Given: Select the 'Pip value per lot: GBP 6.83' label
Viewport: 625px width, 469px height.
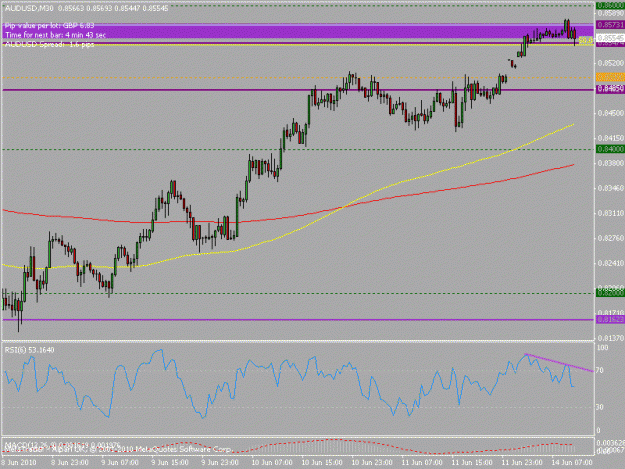Looking at the screenshot, I should tap(49, 26).
